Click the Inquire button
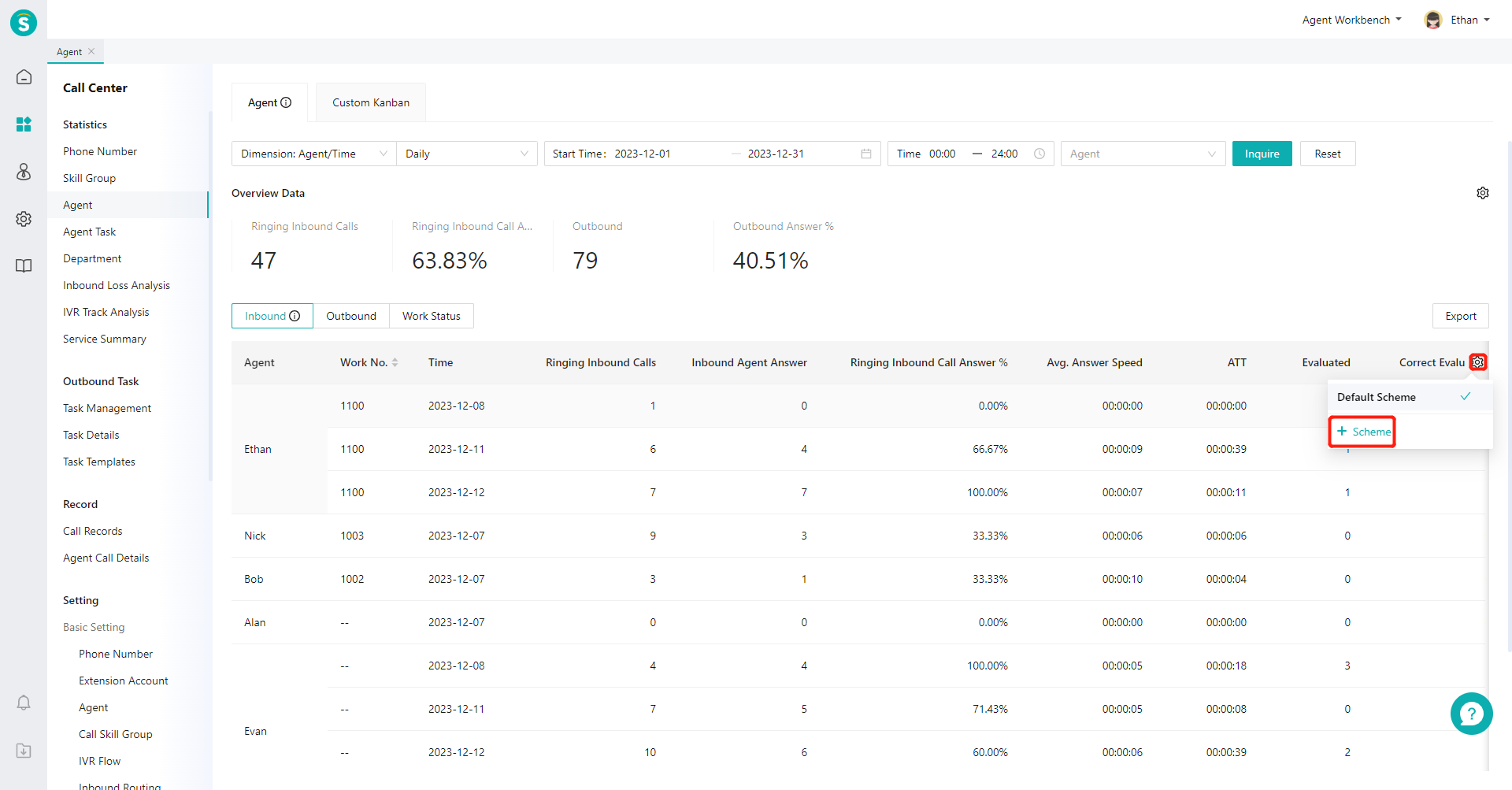This screenshot has width=1512, height=790. tap(1262, 154)
